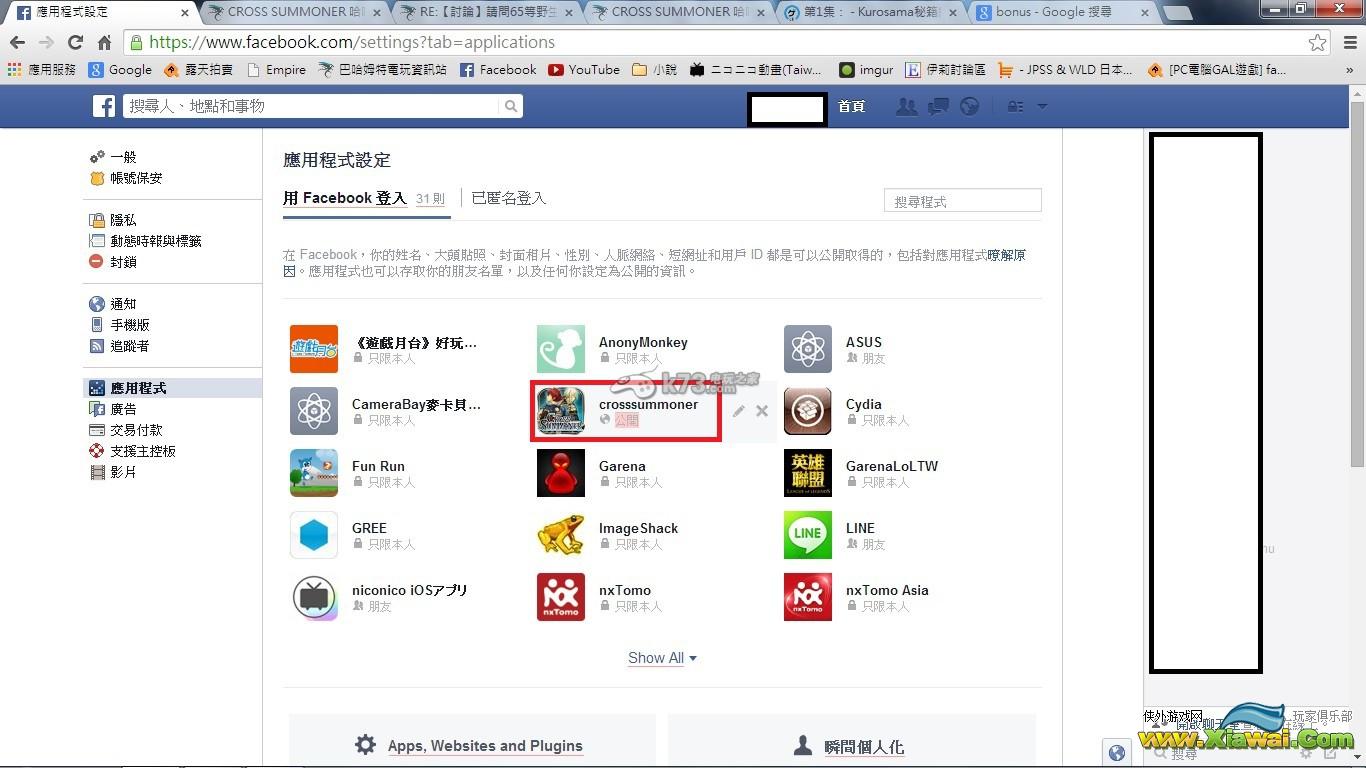Reload the page with the browser refresh icon

pos(75,42)
